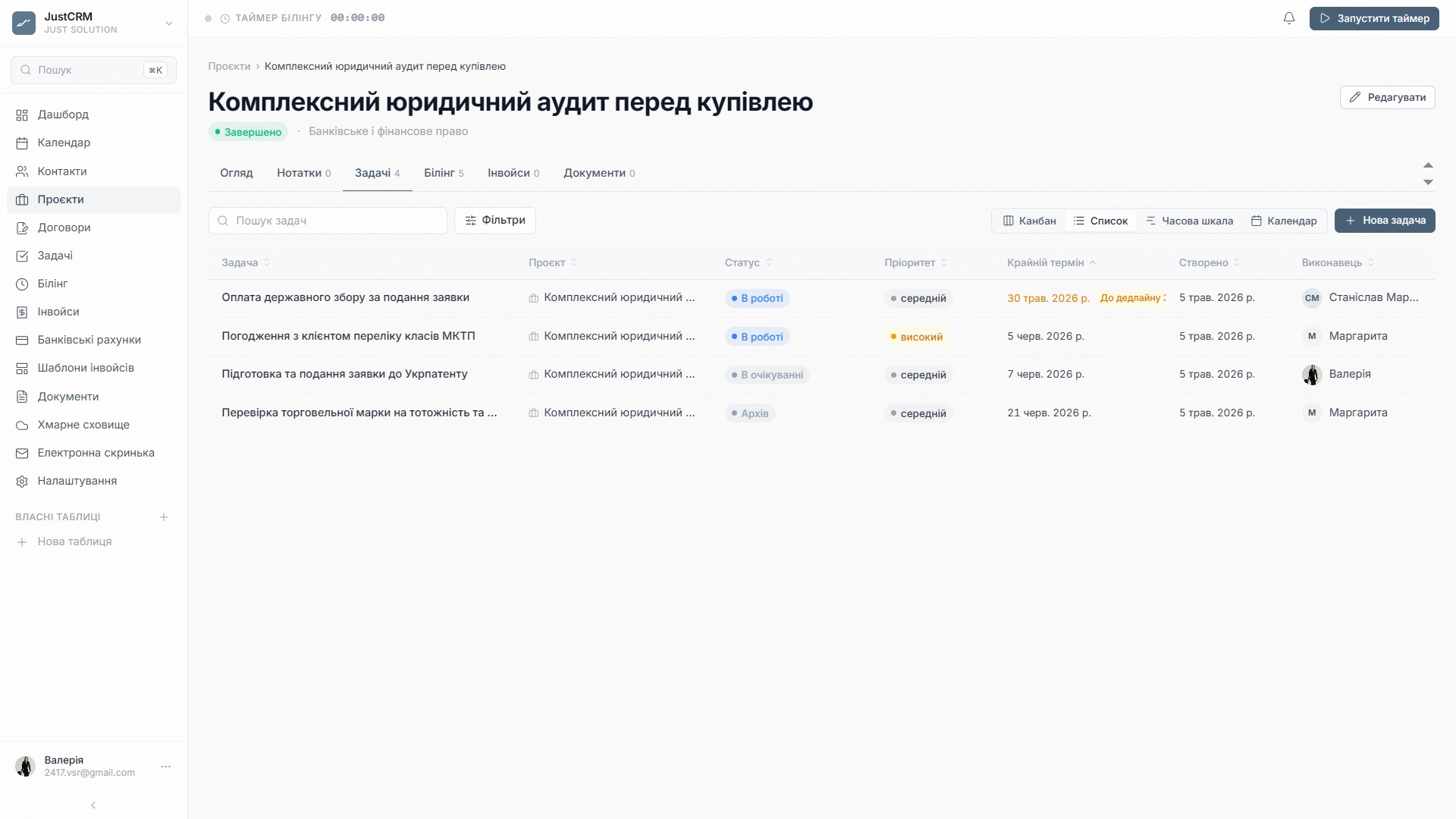Click the sidebar search field

coord(93,70)
